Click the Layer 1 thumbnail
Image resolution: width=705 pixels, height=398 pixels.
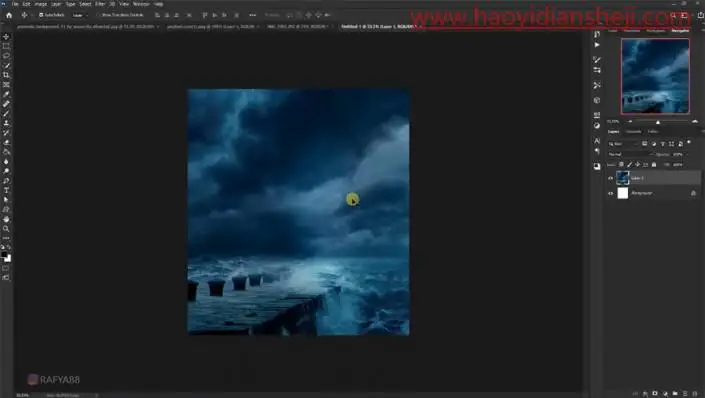coord(623,178)
